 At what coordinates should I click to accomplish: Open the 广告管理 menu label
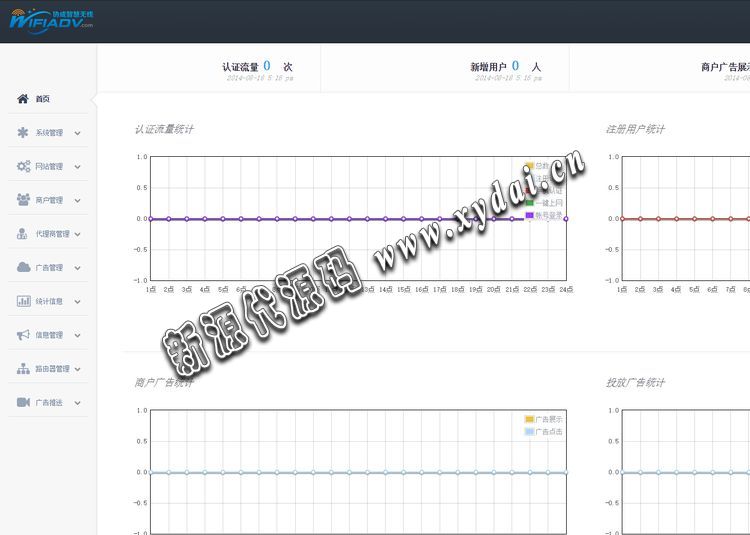(49, 268)
